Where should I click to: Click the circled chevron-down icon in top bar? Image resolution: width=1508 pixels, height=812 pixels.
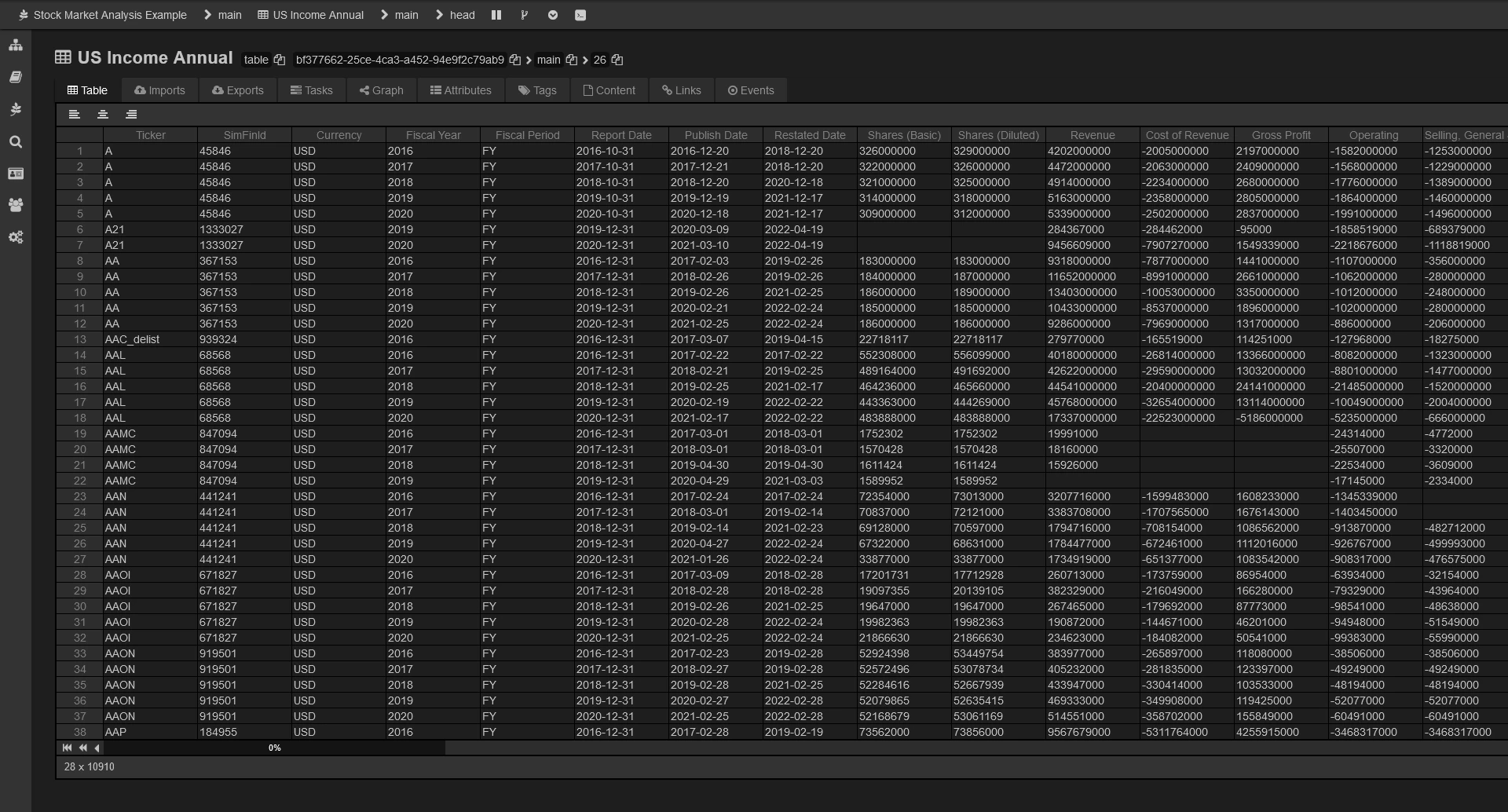553,15
